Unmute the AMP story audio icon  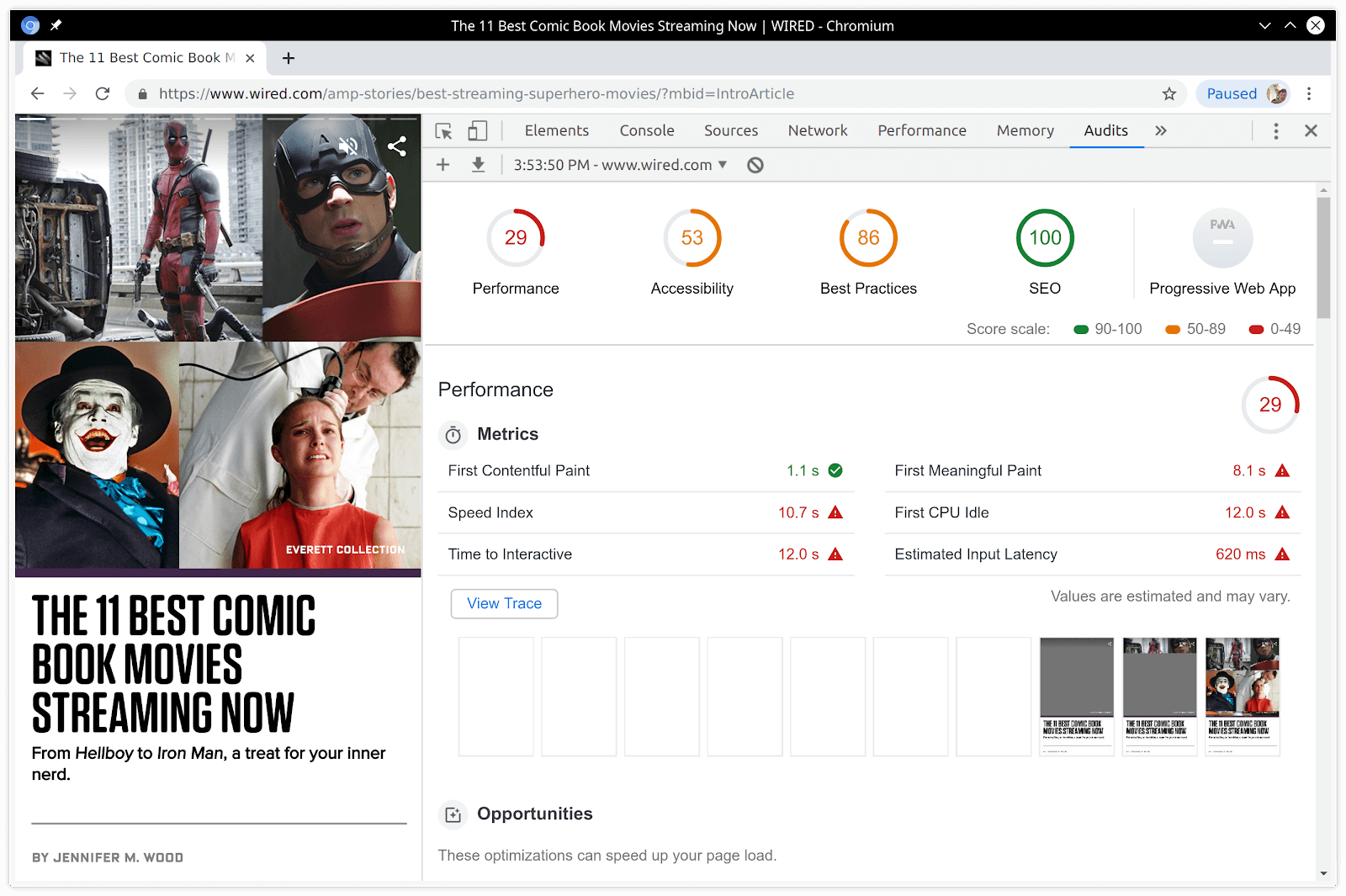coord(347,146)
